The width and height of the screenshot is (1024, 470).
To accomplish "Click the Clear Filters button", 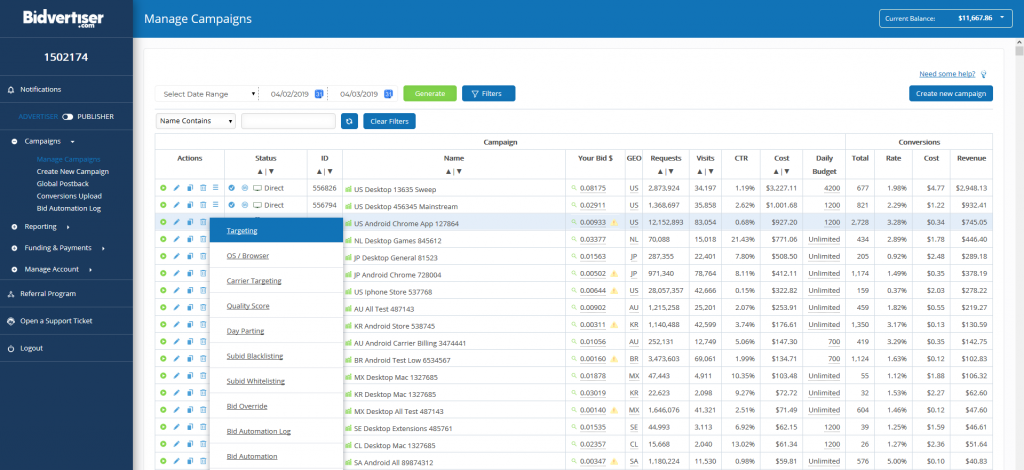I will [x=389, y=121].
